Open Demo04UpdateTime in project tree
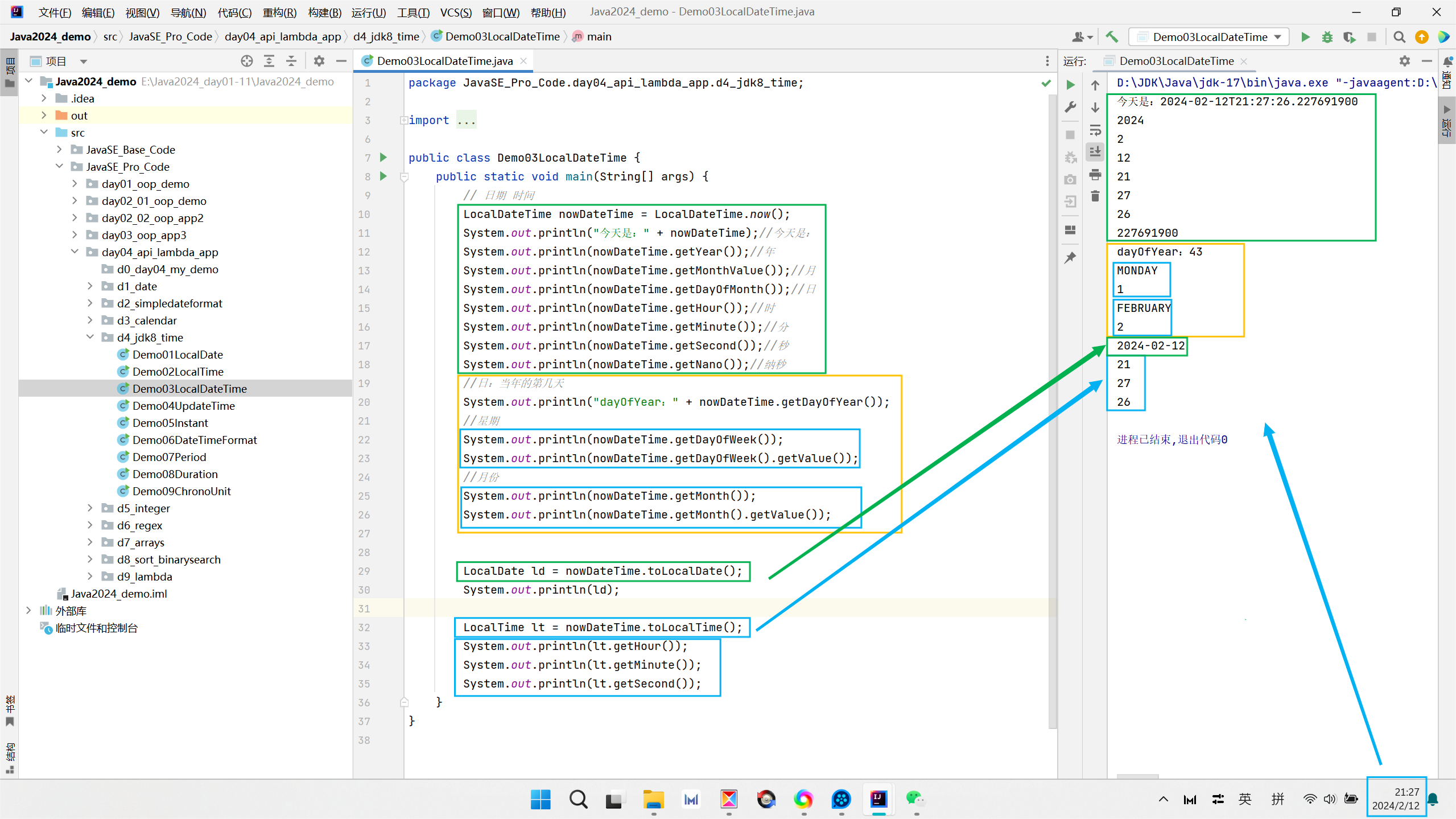The height and width of the screenshot is (819, 1456). 183,405
